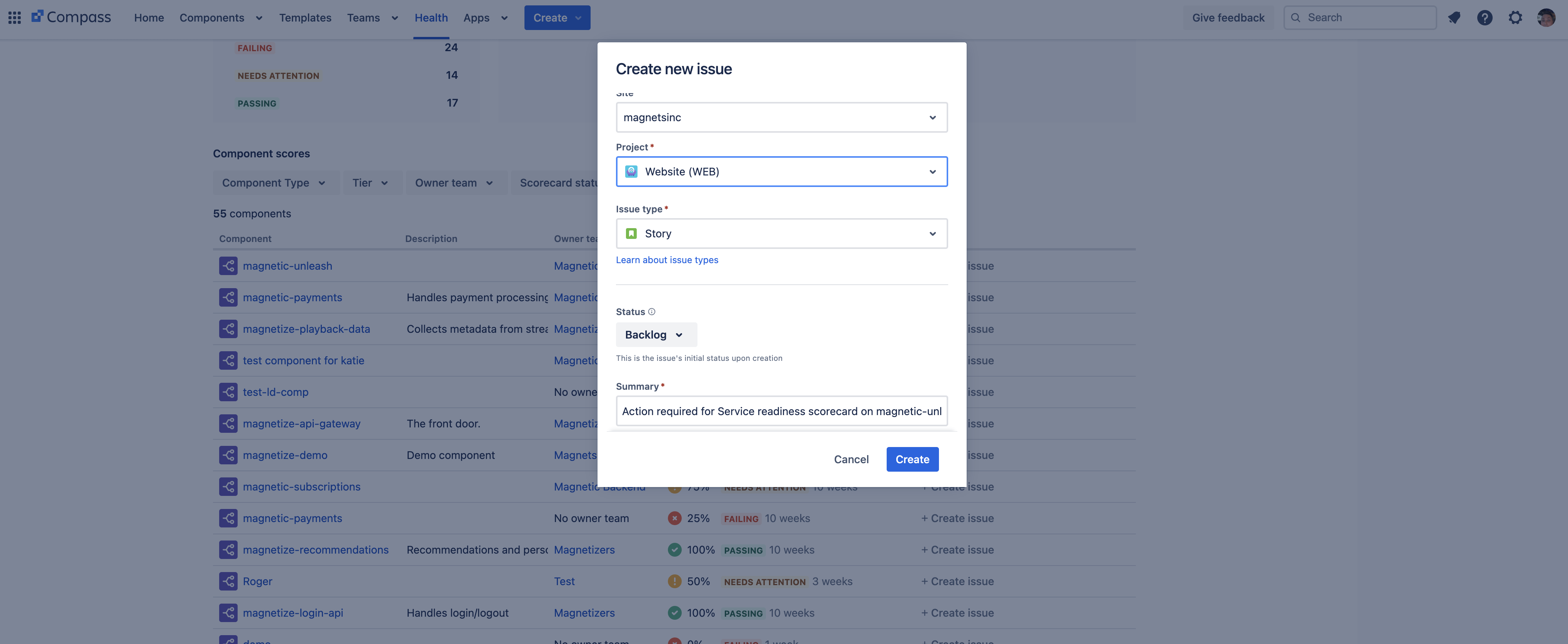
Task: Open the notifications bell icon
Action: point(1453,18)
